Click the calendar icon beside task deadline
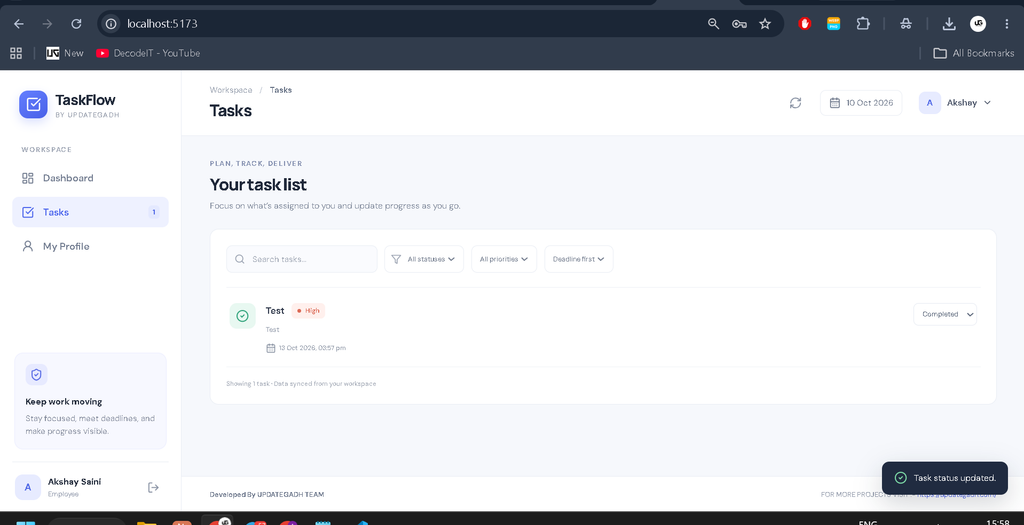This screenshot has height=525, width=1024. click(270, 348)
